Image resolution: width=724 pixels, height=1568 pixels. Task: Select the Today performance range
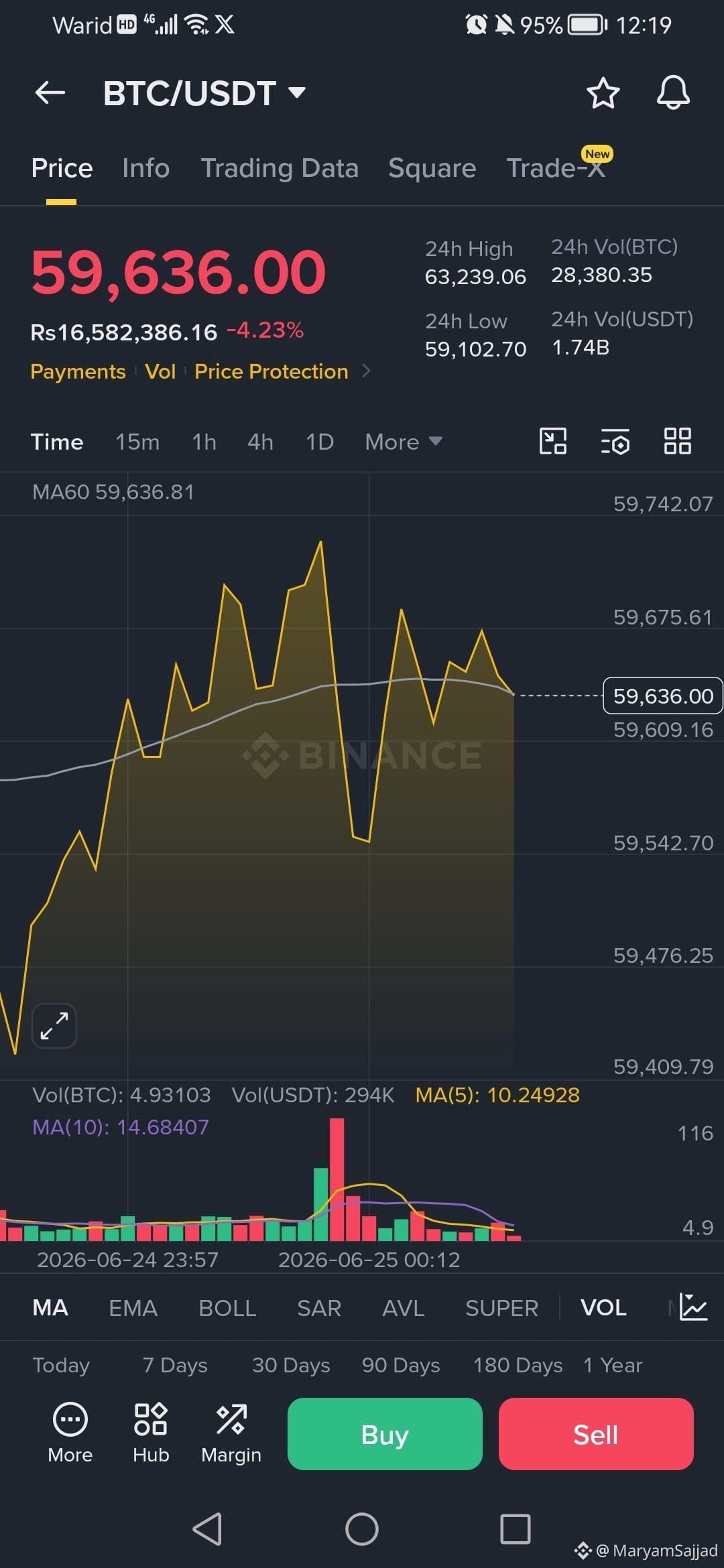point(61,1365)
